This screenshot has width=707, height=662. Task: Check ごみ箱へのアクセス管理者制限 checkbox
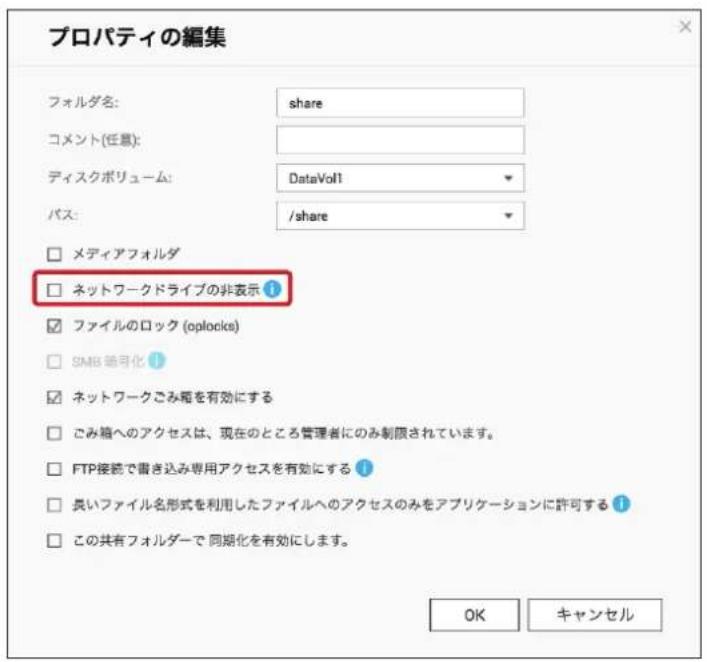(x=54, y=433)
